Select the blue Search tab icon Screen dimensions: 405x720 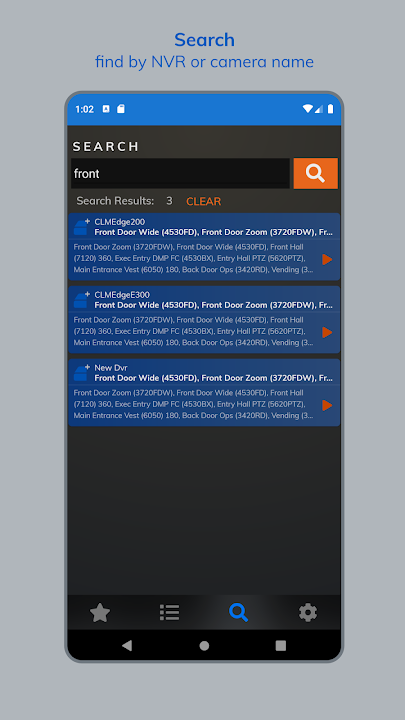[238, 613]
